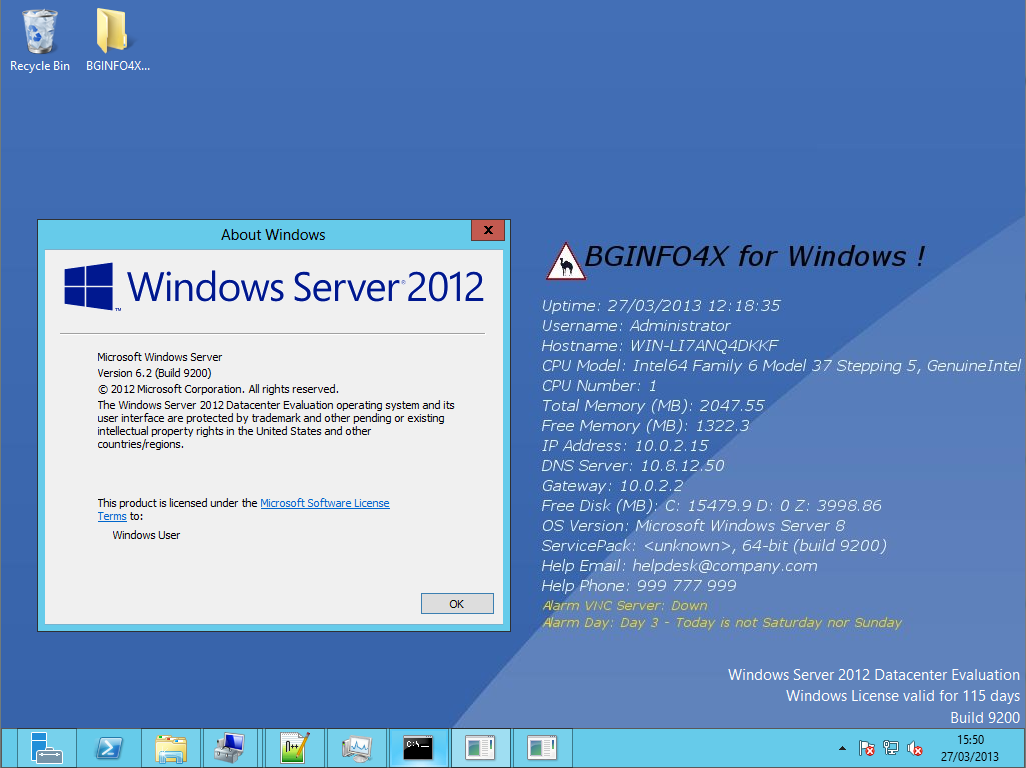Open the Action Center flag icon

coord(867,748)
